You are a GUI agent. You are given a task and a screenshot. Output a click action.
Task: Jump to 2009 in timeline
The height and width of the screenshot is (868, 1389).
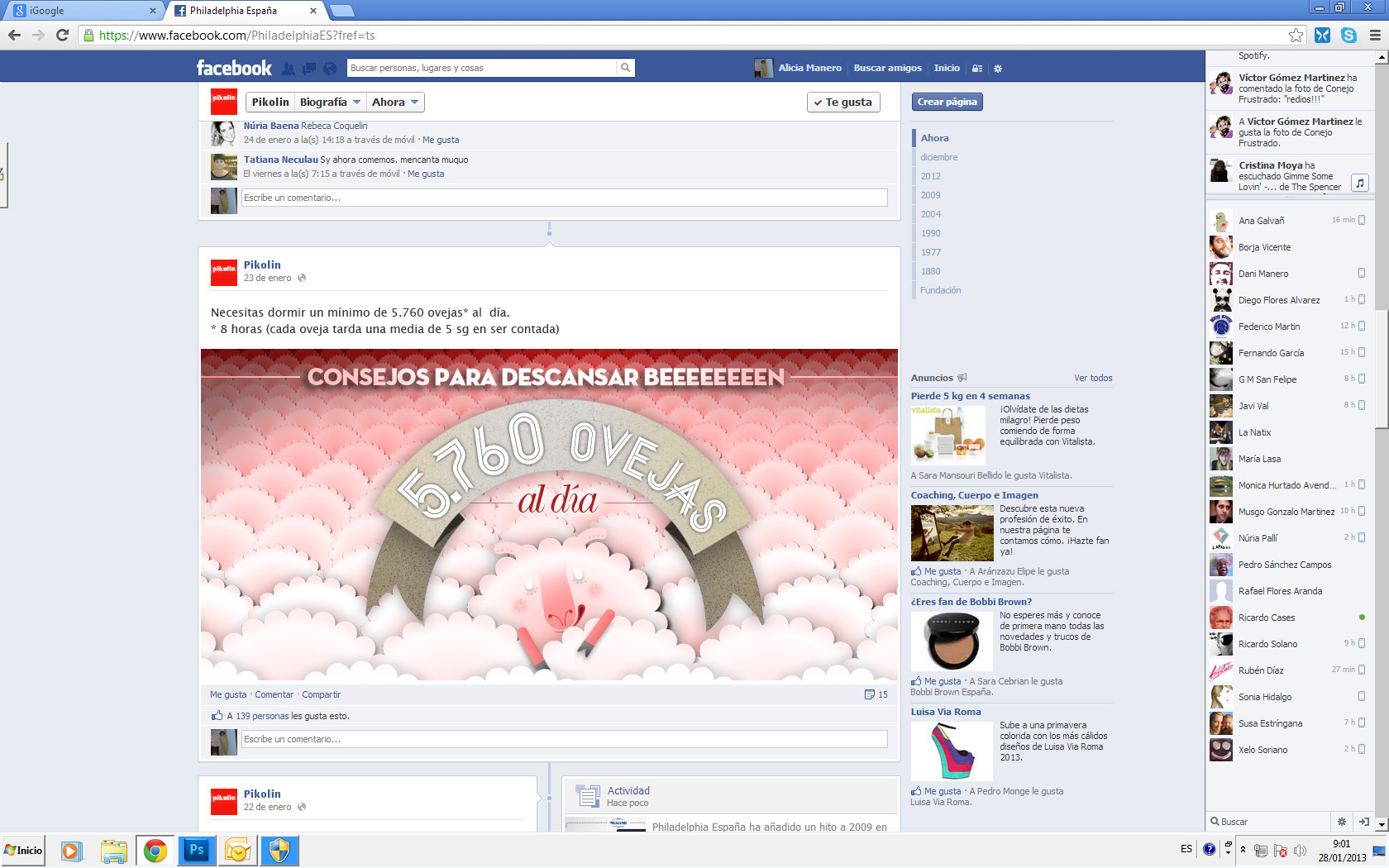click(931, 195)
